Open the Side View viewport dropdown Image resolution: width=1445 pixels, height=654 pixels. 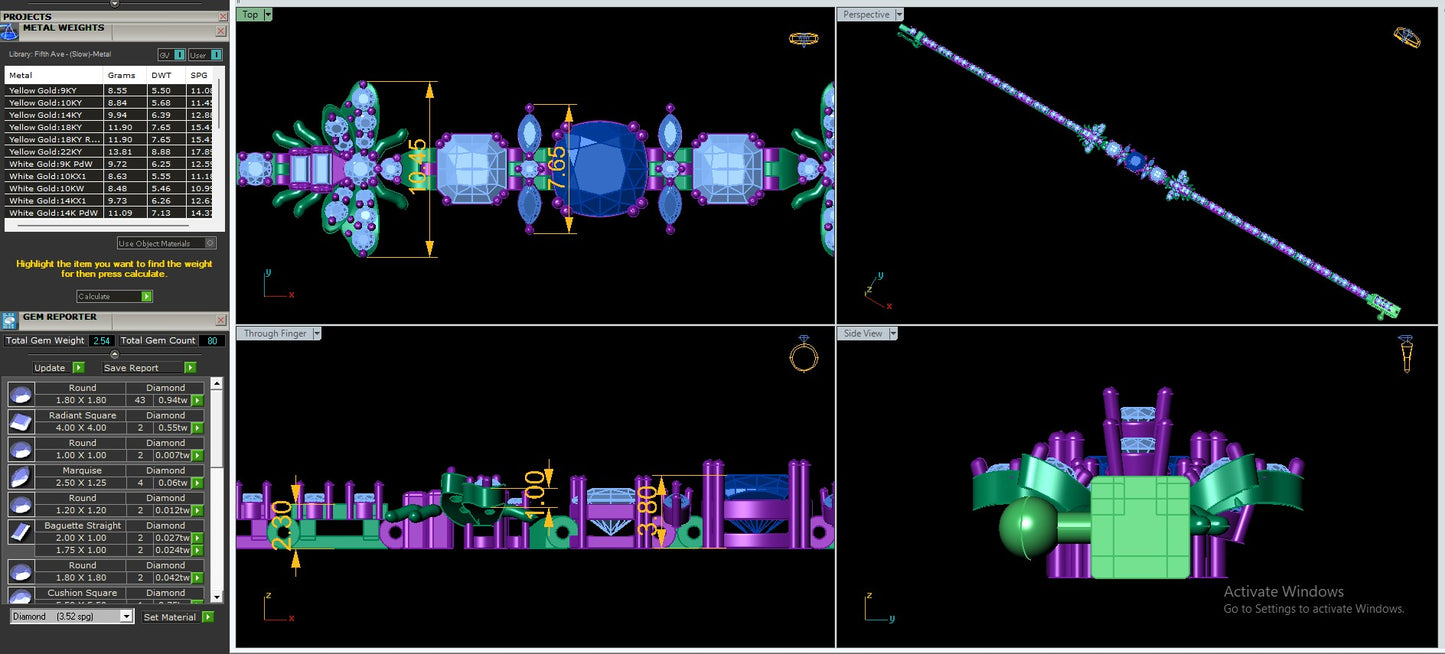tap(892, 333)
